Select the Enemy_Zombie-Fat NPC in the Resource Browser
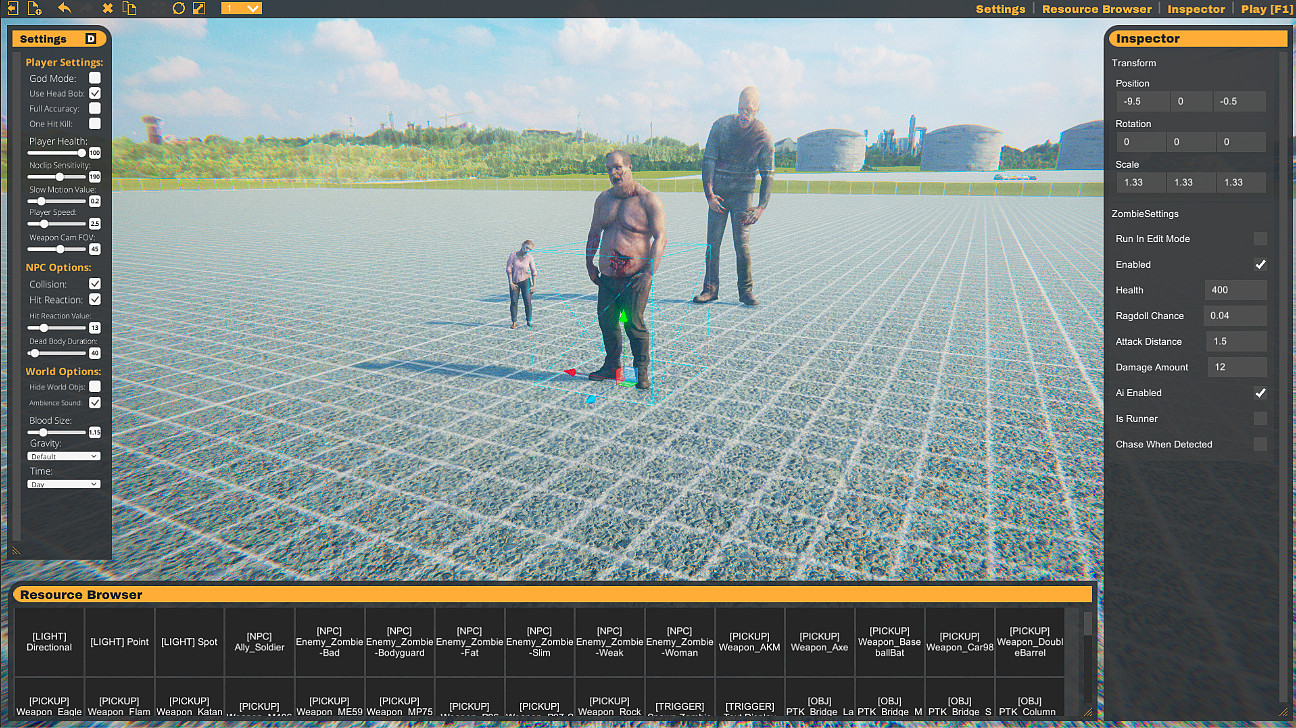 (469, 640)
